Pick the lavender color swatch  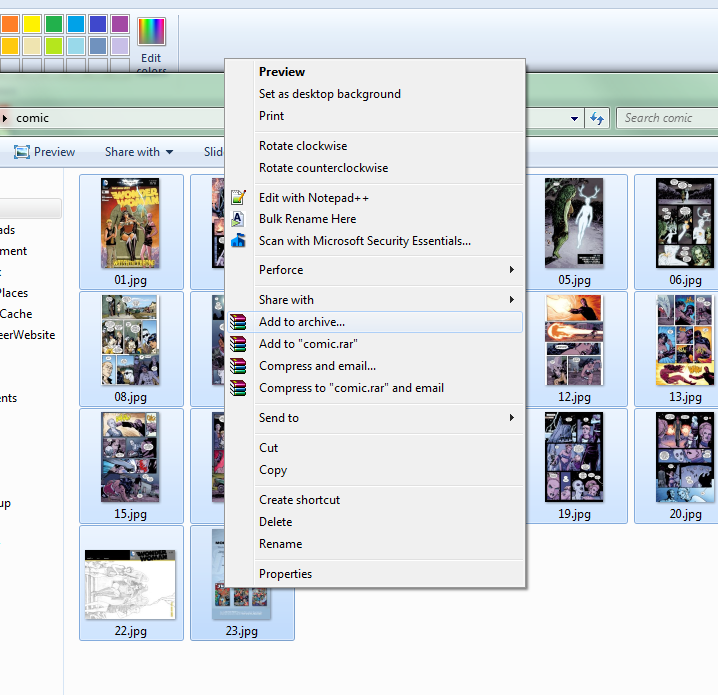point(120,46)
